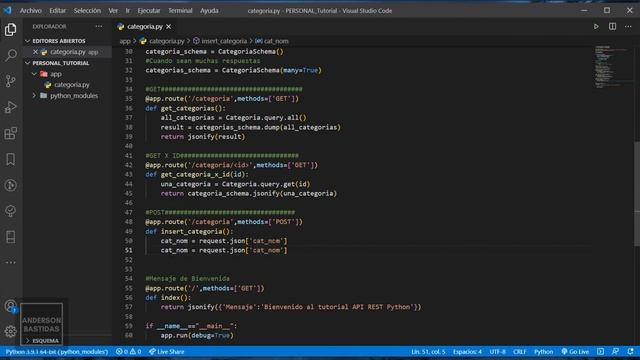This screenshot has height=360, width=640.
Task: Open the Ir menu
Action: (128, 11)
